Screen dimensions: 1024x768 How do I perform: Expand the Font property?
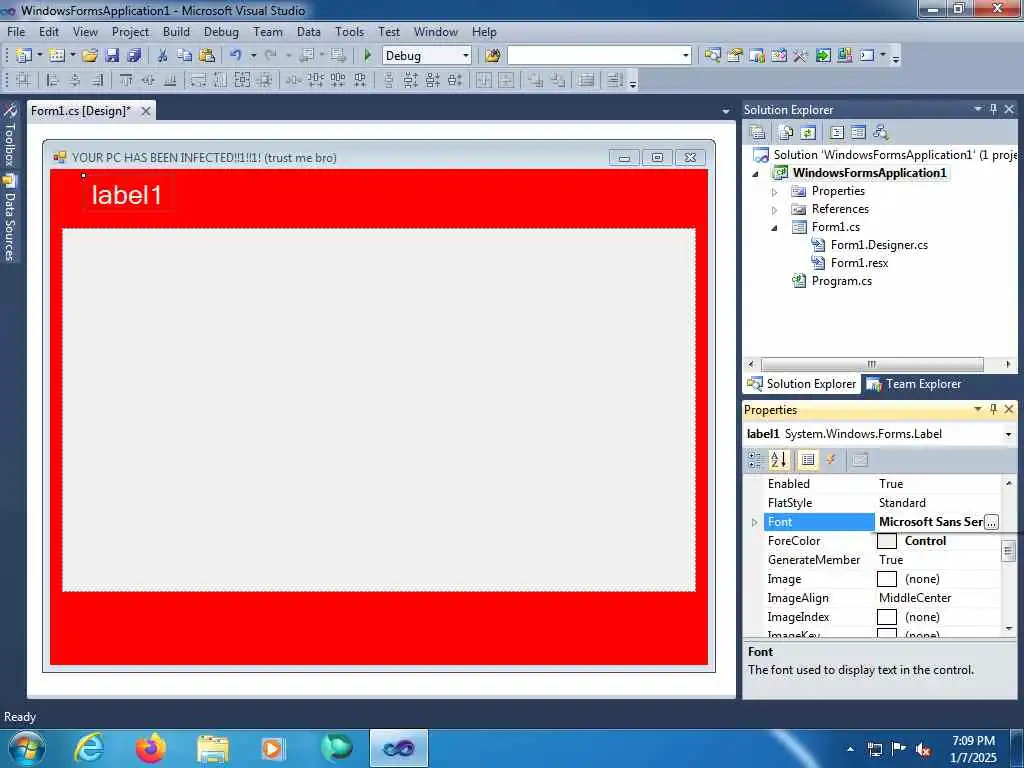(754, 522)
